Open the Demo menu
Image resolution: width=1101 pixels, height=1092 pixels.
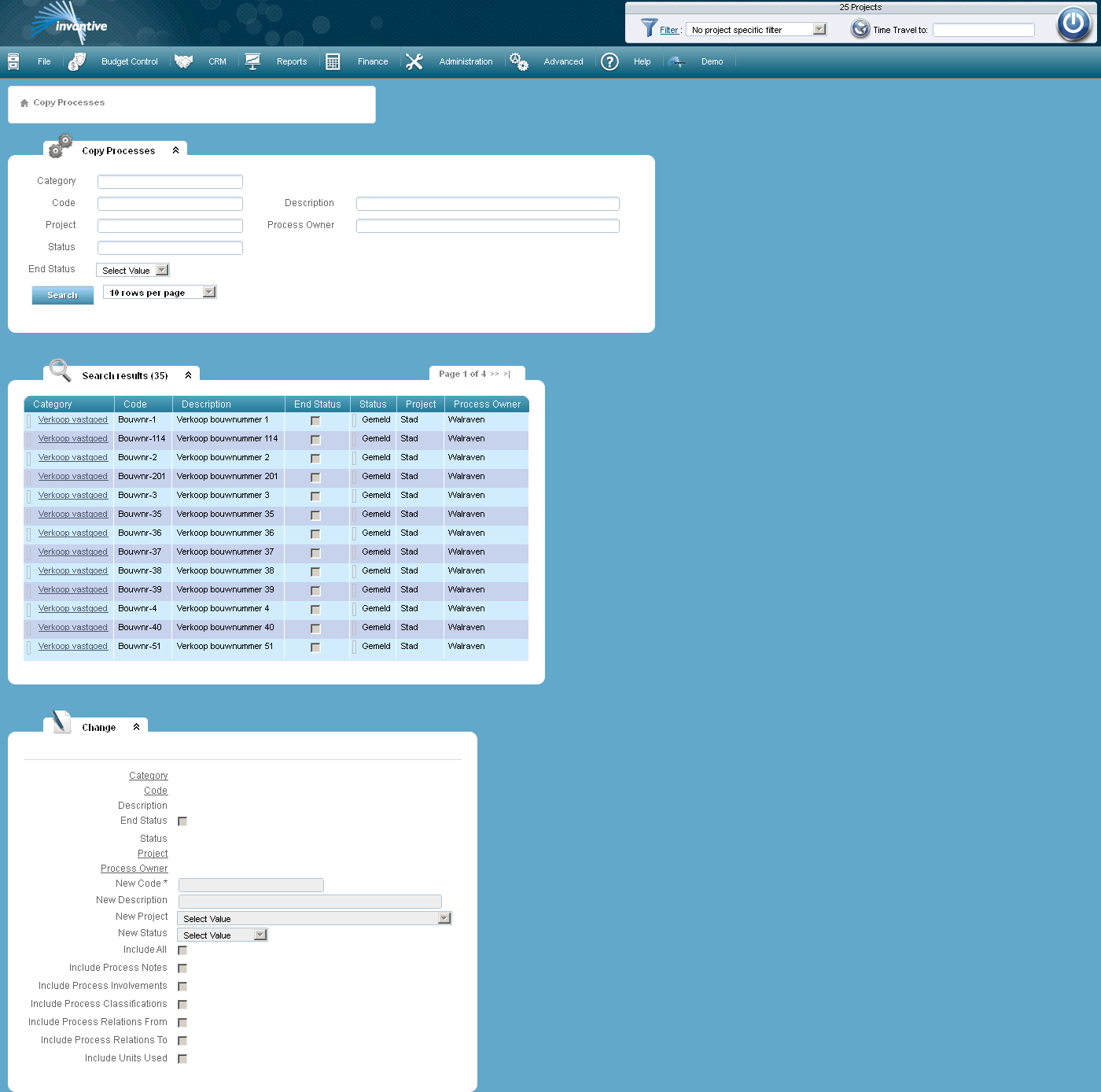pyautogui.click(x=711, y=61)
